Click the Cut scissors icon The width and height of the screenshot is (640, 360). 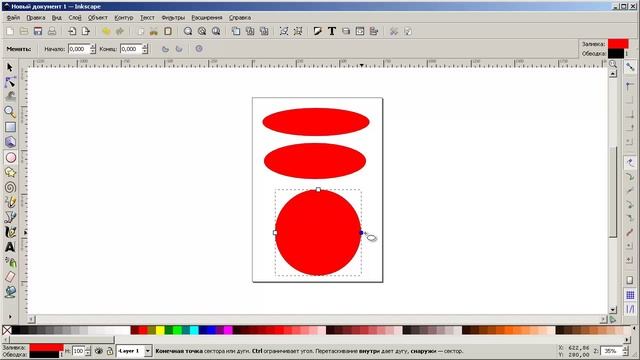pos(154,31)
